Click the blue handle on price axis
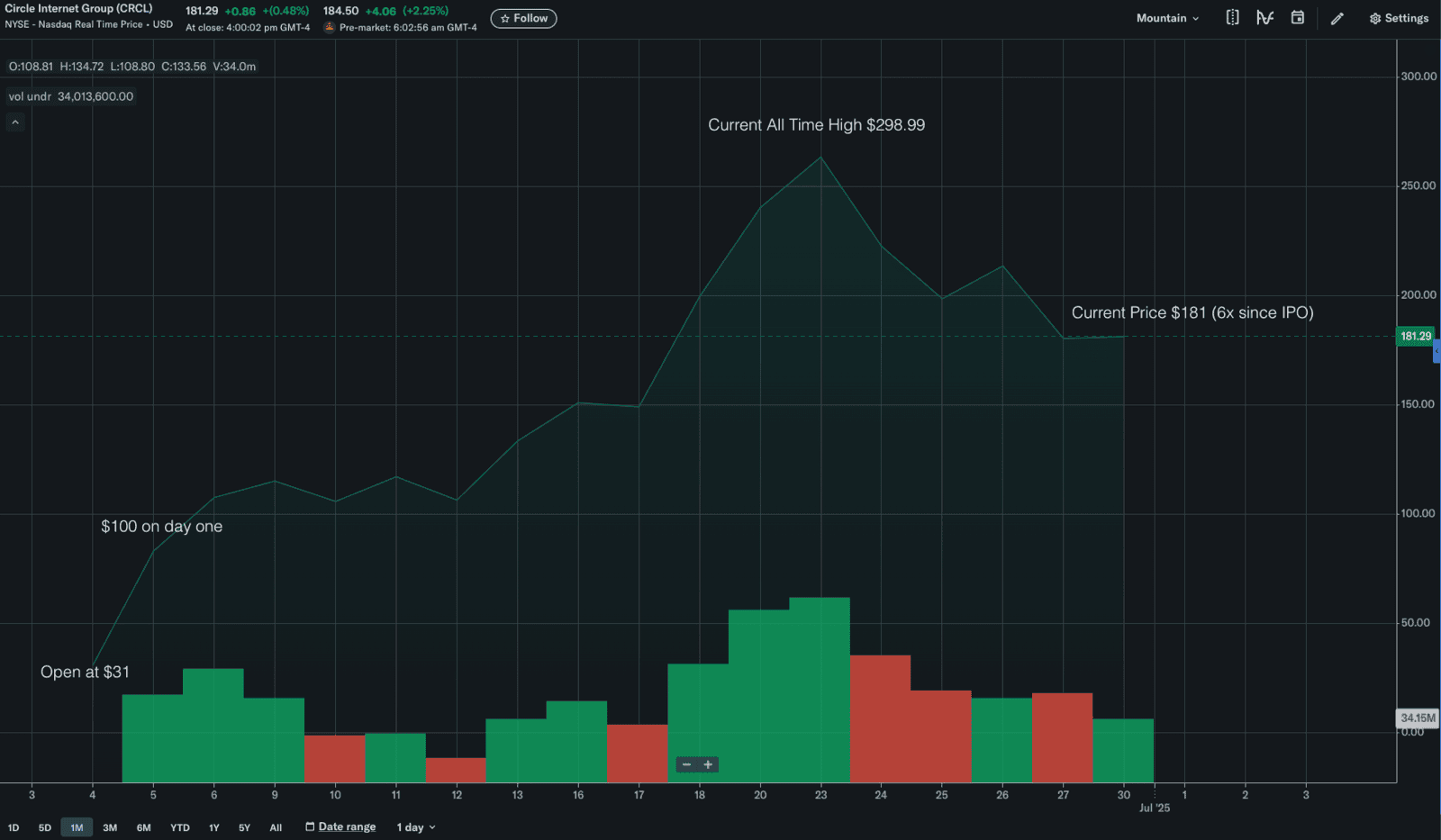This screenshot has width=1441, height=840. [1436, 351]
